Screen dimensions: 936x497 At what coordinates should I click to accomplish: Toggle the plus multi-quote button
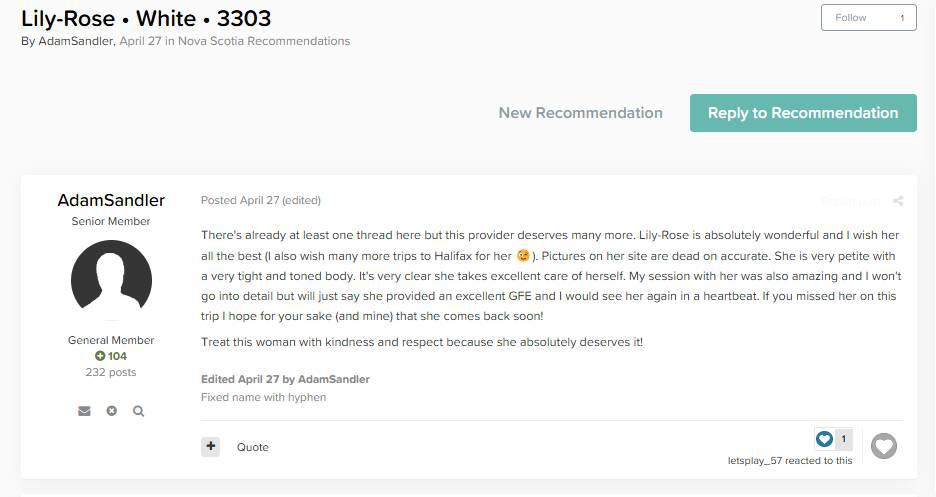[x=210, y=447]
